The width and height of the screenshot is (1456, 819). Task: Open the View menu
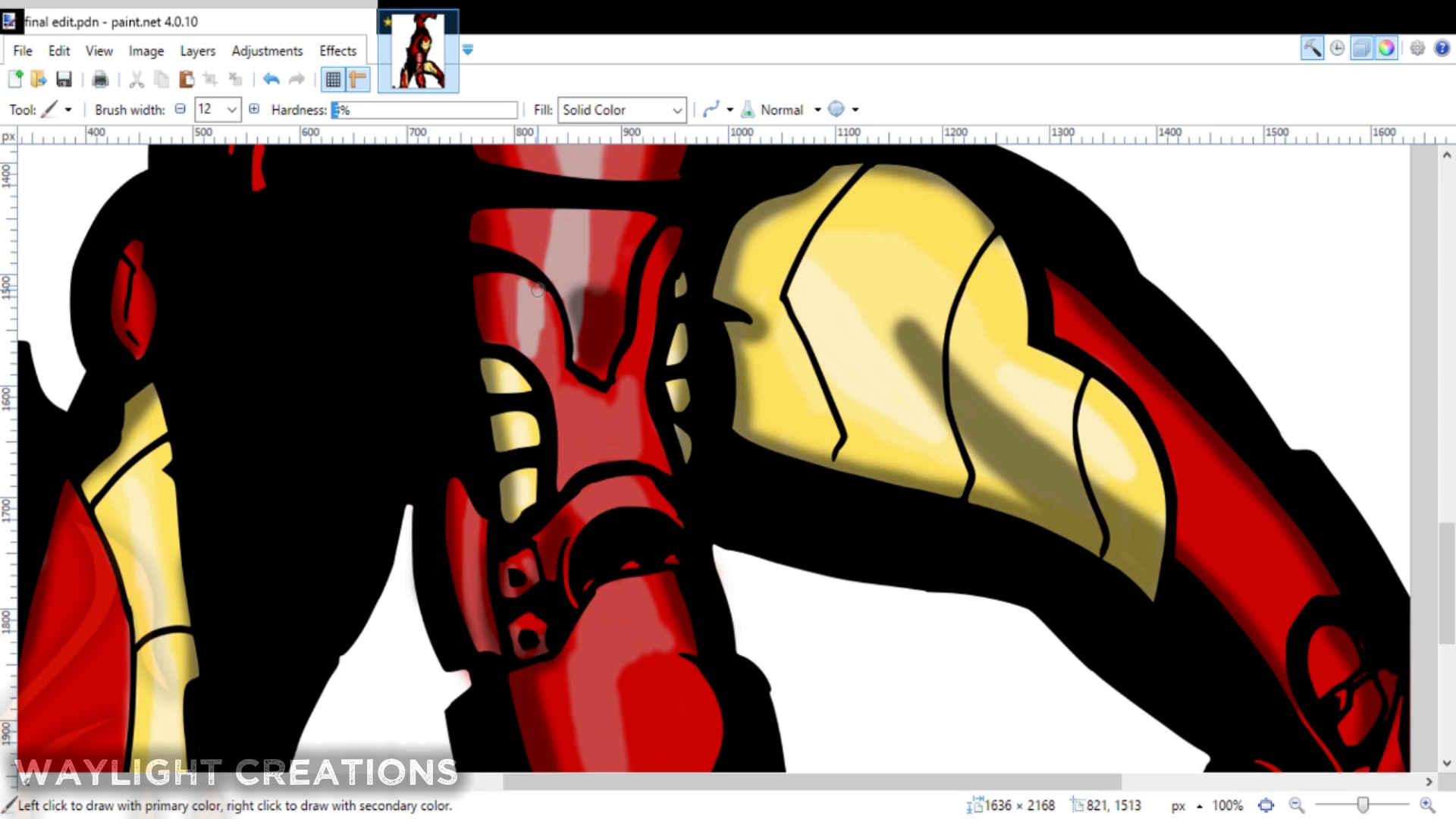click(x=99, y=51)
